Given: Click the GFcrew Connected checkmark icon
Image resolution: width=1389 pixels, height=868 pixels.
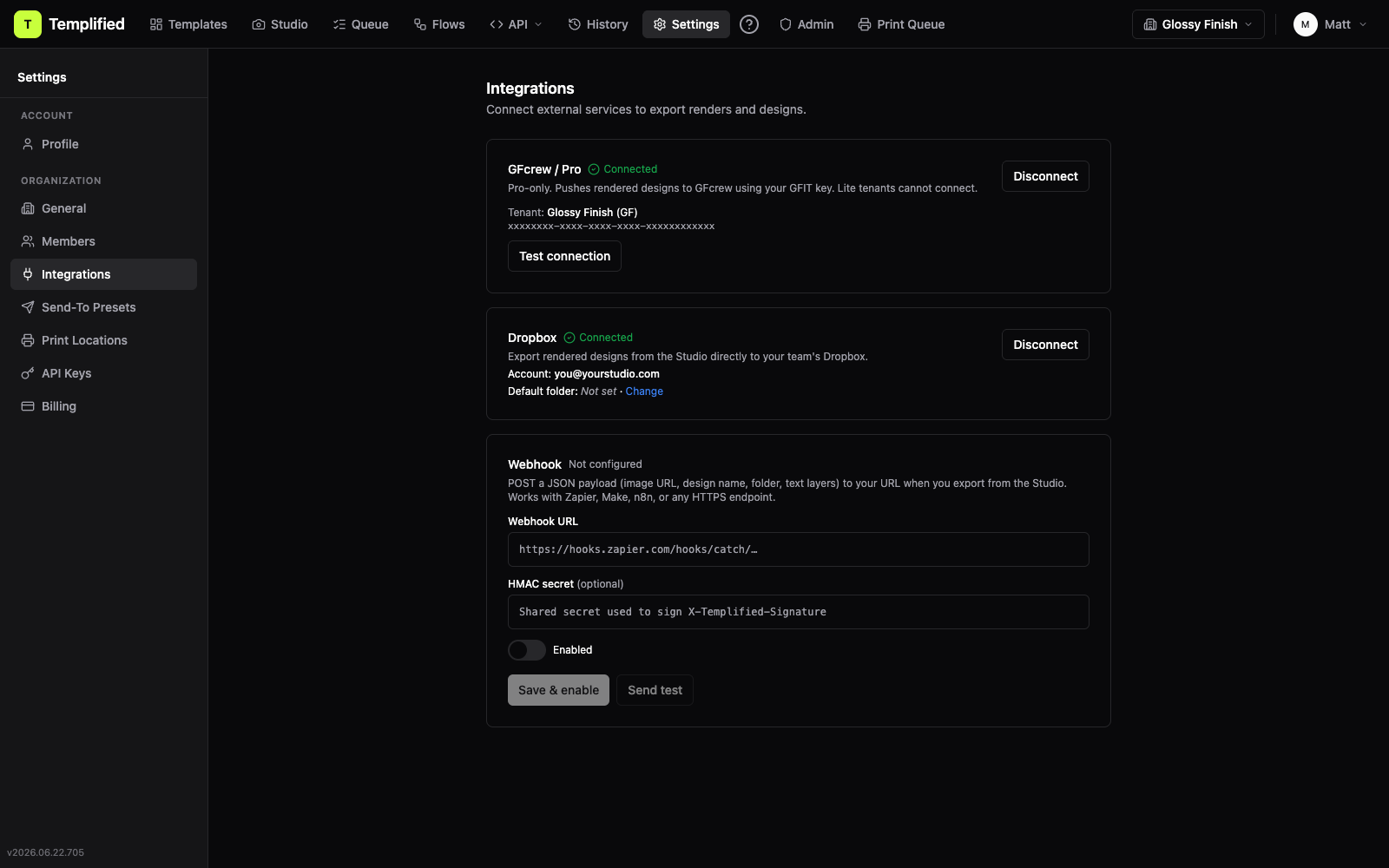Looking at the screenshot, I should (594, 169).
